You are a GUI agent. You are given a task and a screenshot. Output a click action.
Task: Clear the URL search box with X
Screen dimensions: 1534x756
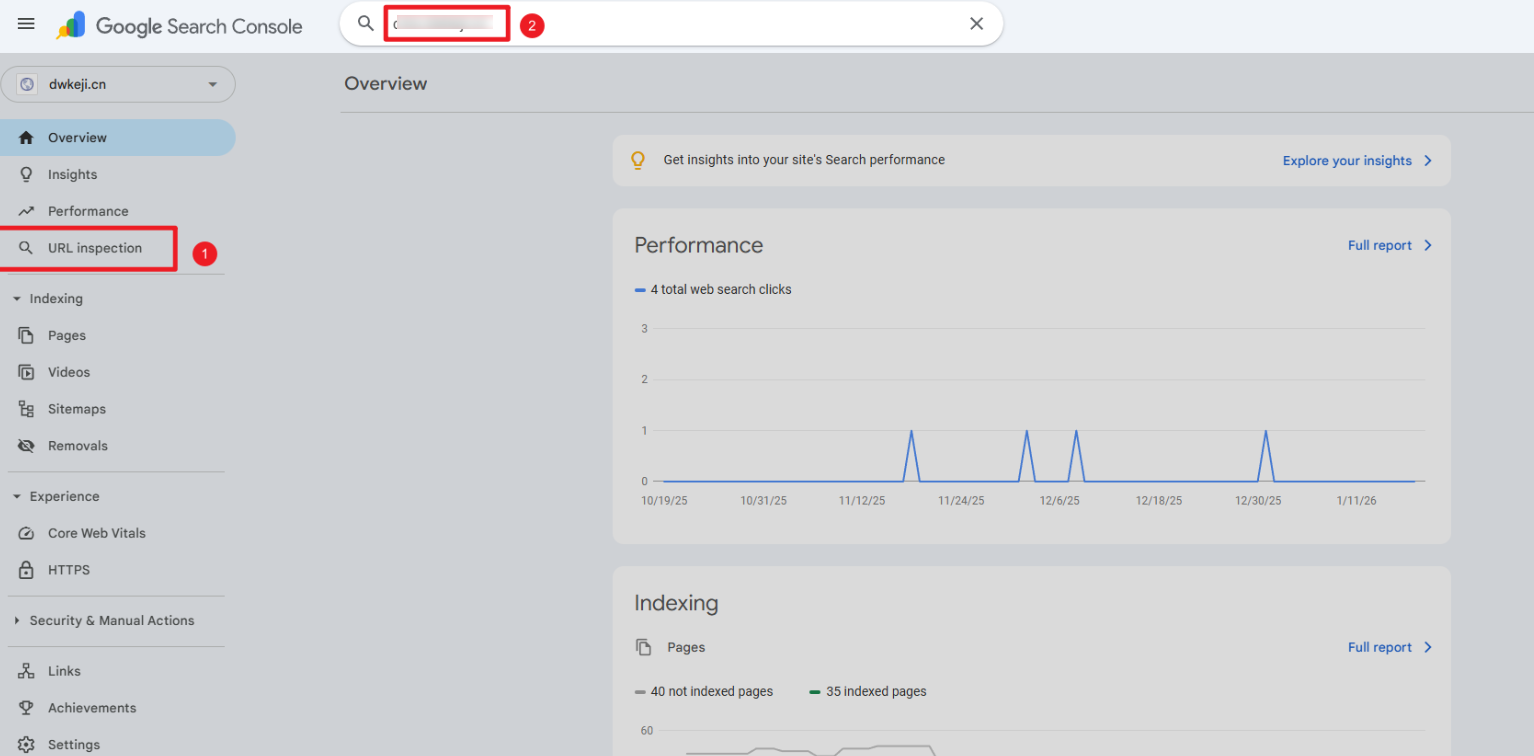click(976, 24)
